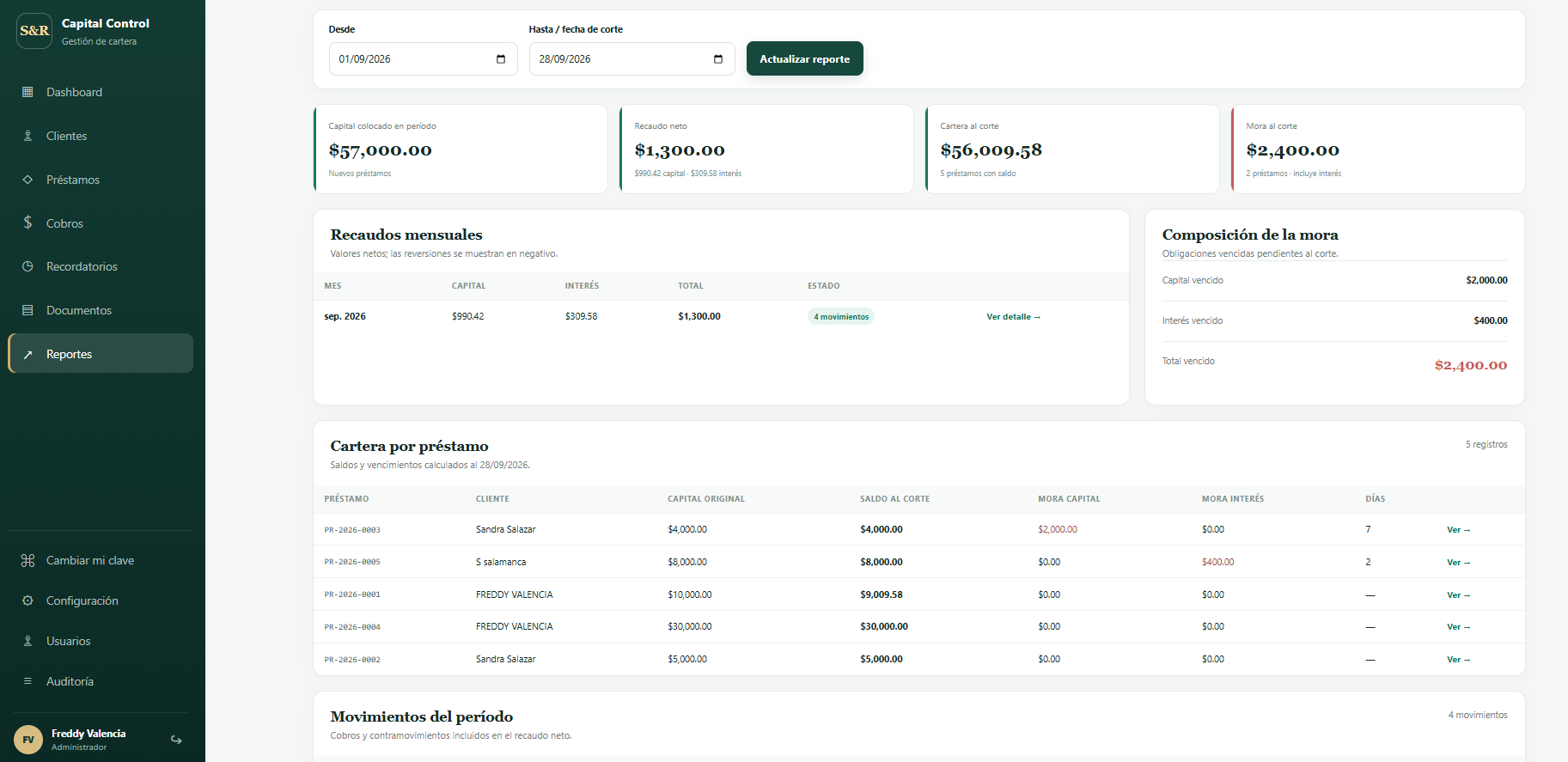The height and width of the screenshot is (762, 1568).
Task: Click the Clientes person icon
Action: point(27,136)
